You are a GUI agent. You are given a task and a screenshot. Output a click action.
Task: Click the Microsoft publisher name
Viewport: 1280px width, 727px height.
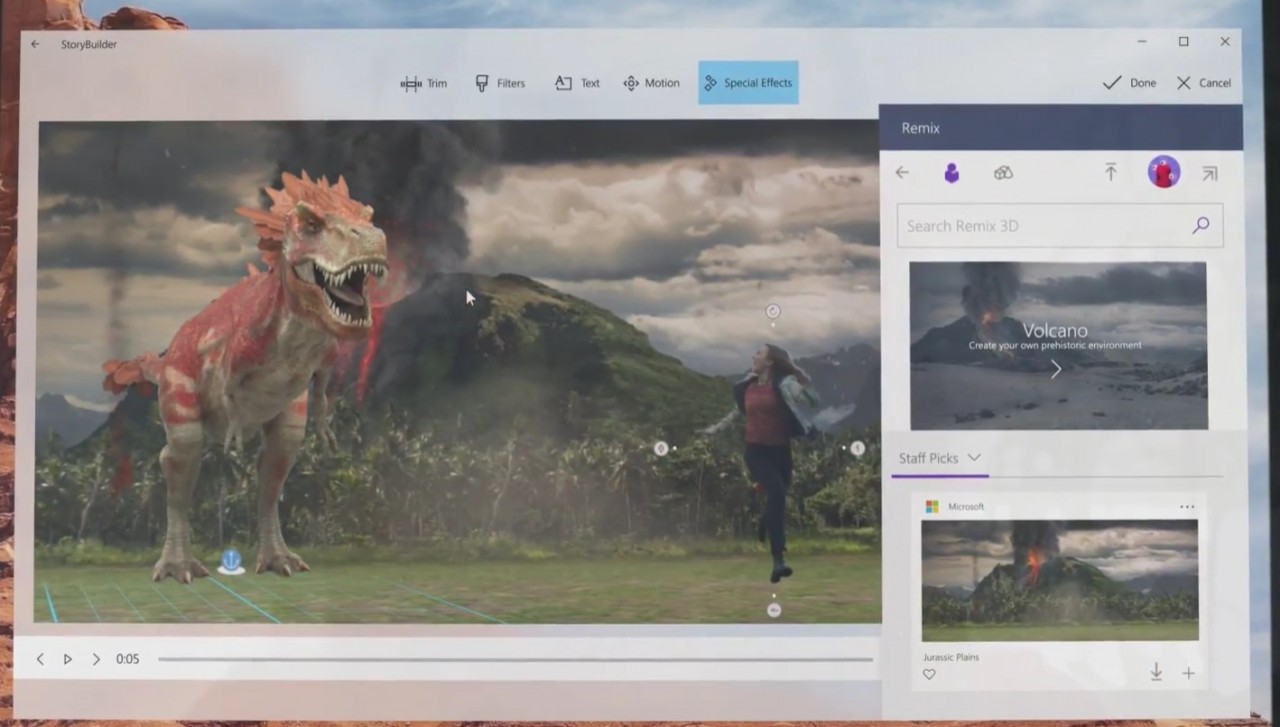click(966, 507)
